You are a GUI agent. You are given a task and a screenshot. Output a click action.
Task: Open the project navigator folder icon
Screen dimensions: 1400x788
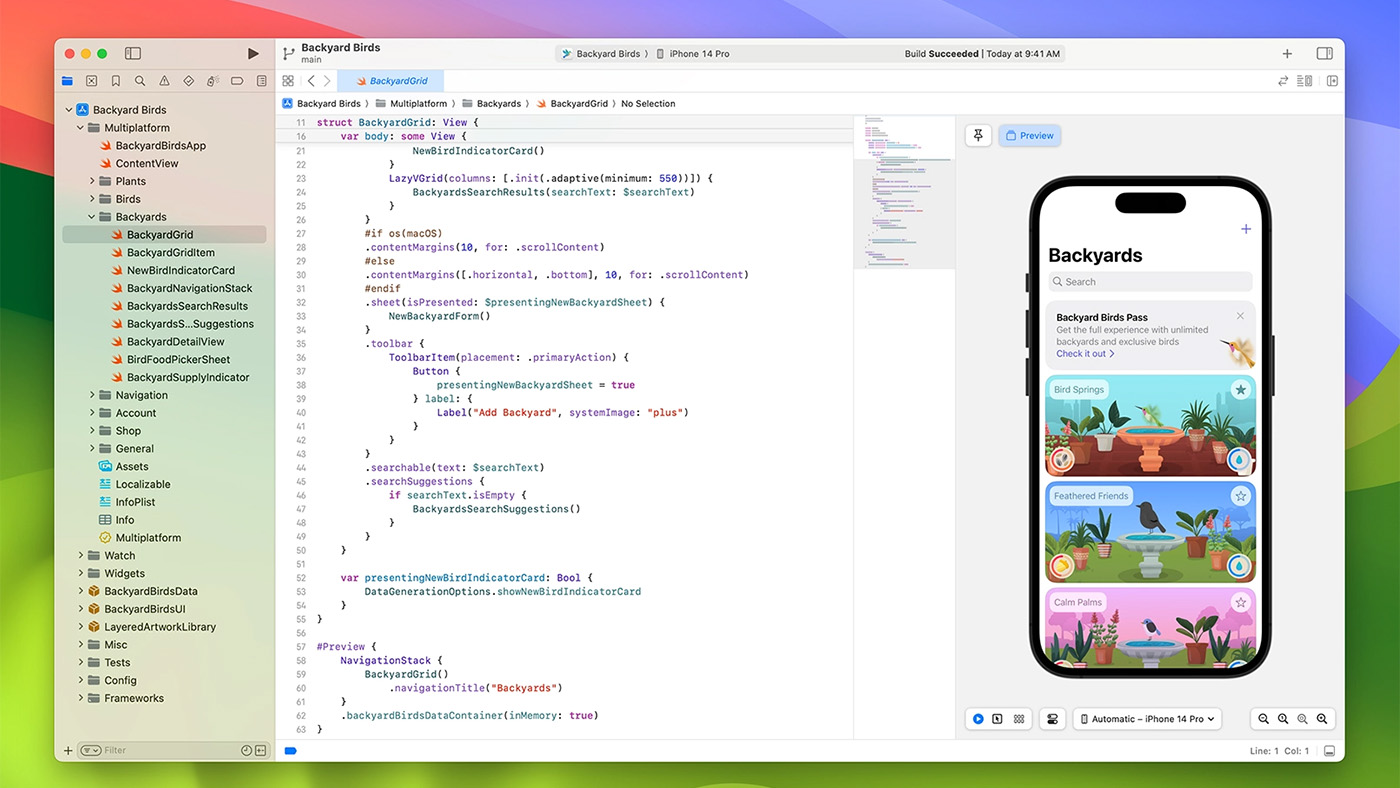[67, 81]
